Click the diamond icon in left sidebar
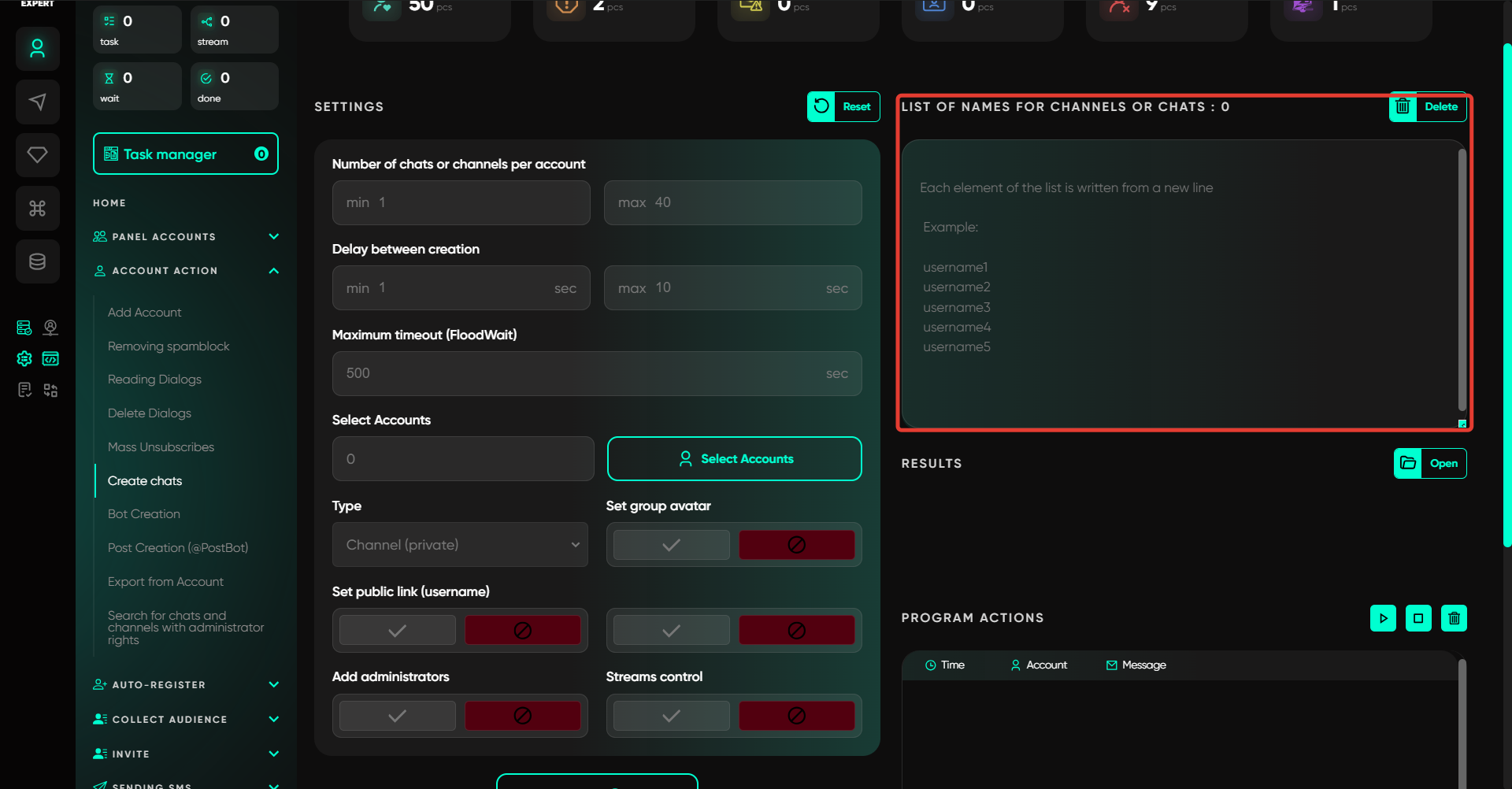This screenshot has height=789, width=1512. [37, 154]
